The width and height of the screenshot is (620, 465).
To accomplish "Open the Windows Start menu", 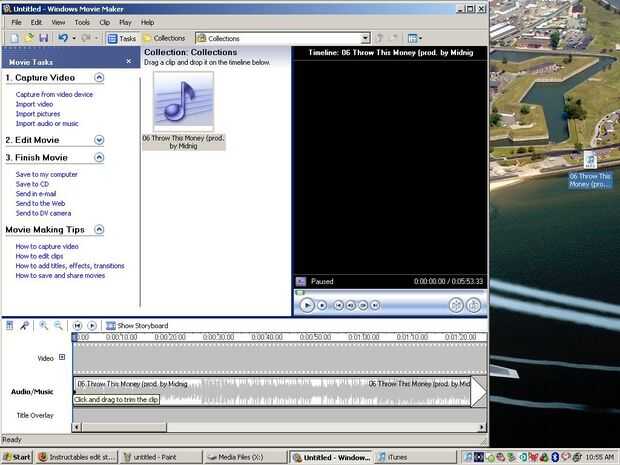I will tap(17, 457).
